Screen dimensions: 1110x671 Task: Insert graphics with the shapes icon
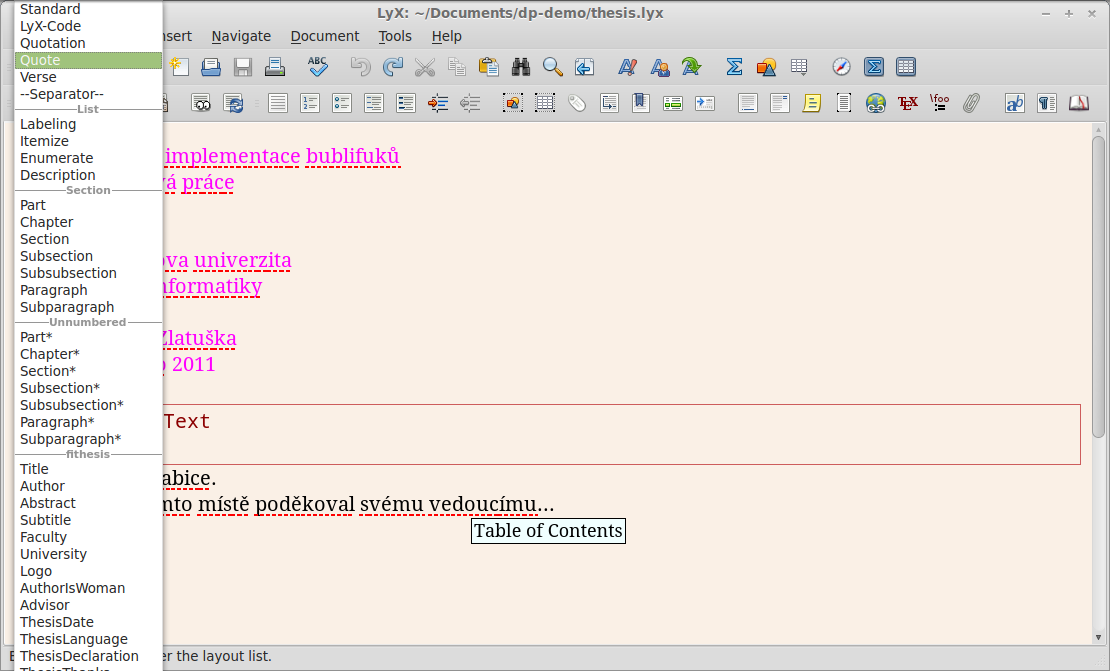pos(766,67)
